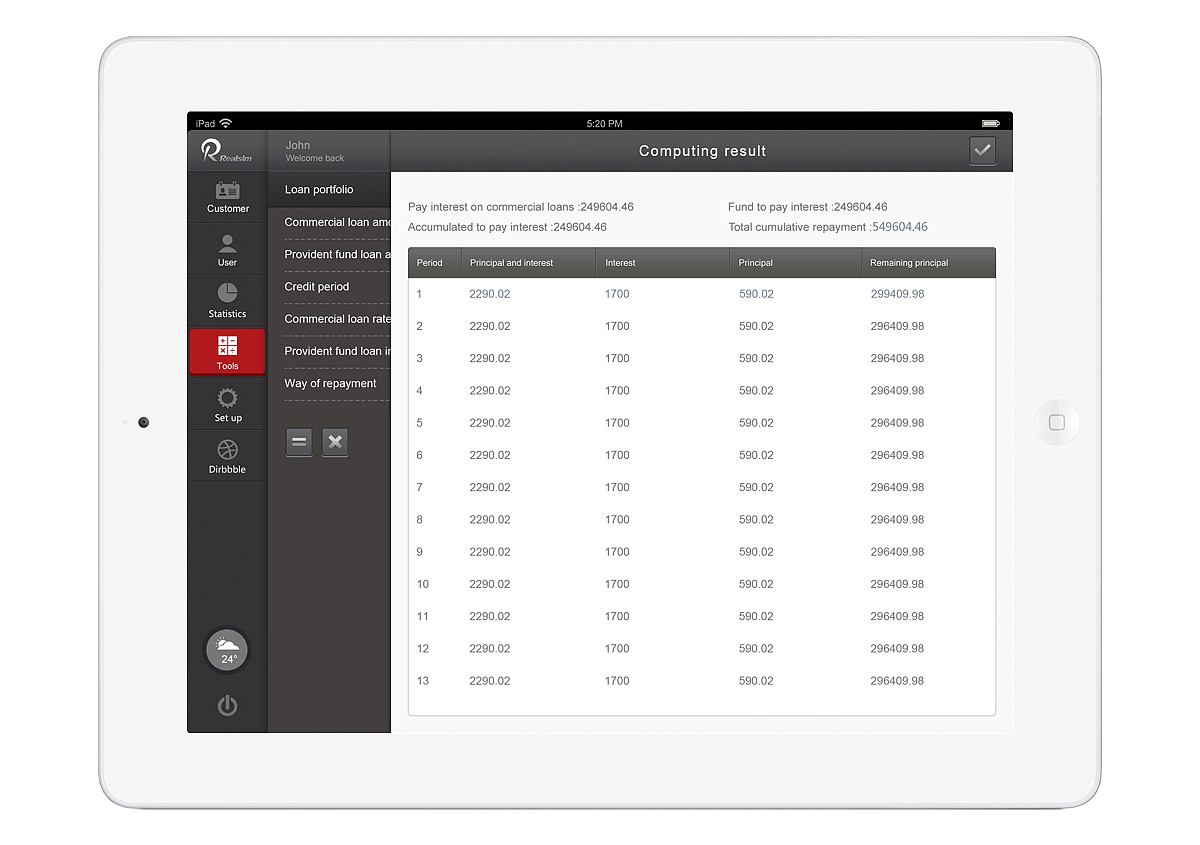1200x845 pixels.
Task: Tap Fund to pay interest text
Action: pyautogui.click(x=808, y=207)
